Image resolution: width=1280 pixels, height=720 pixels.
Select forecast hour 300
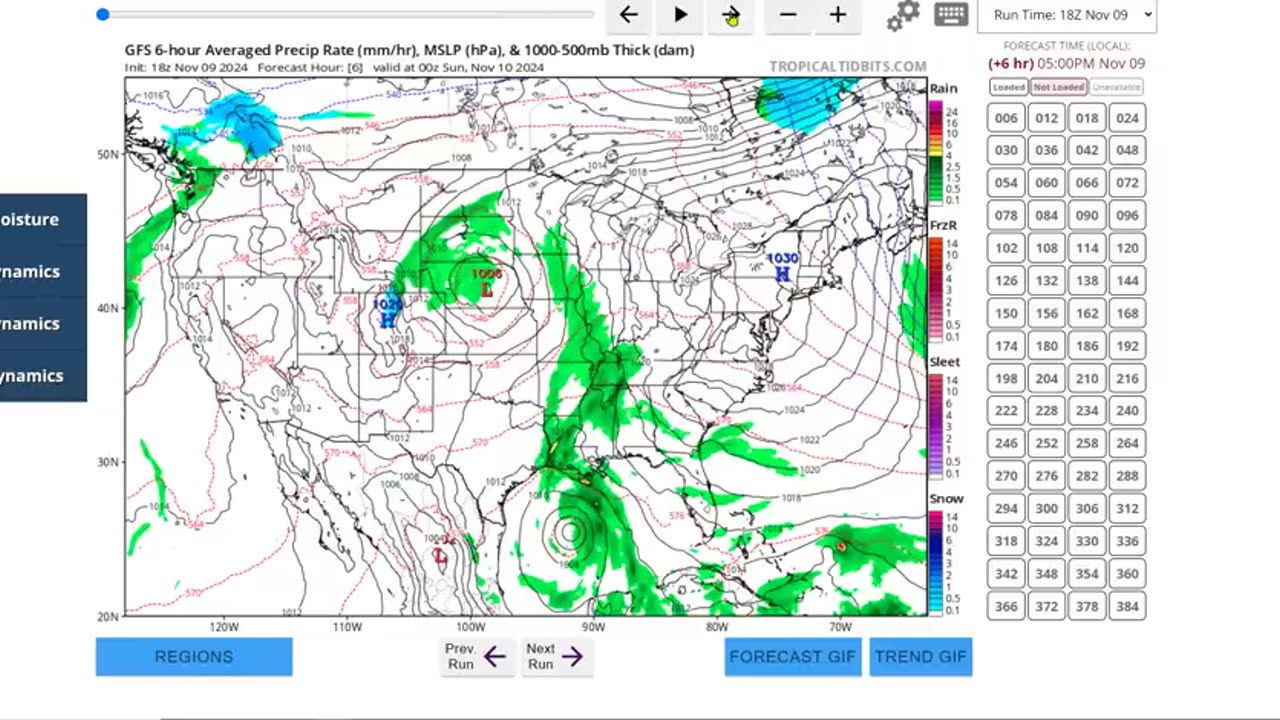click(1047, 508)
